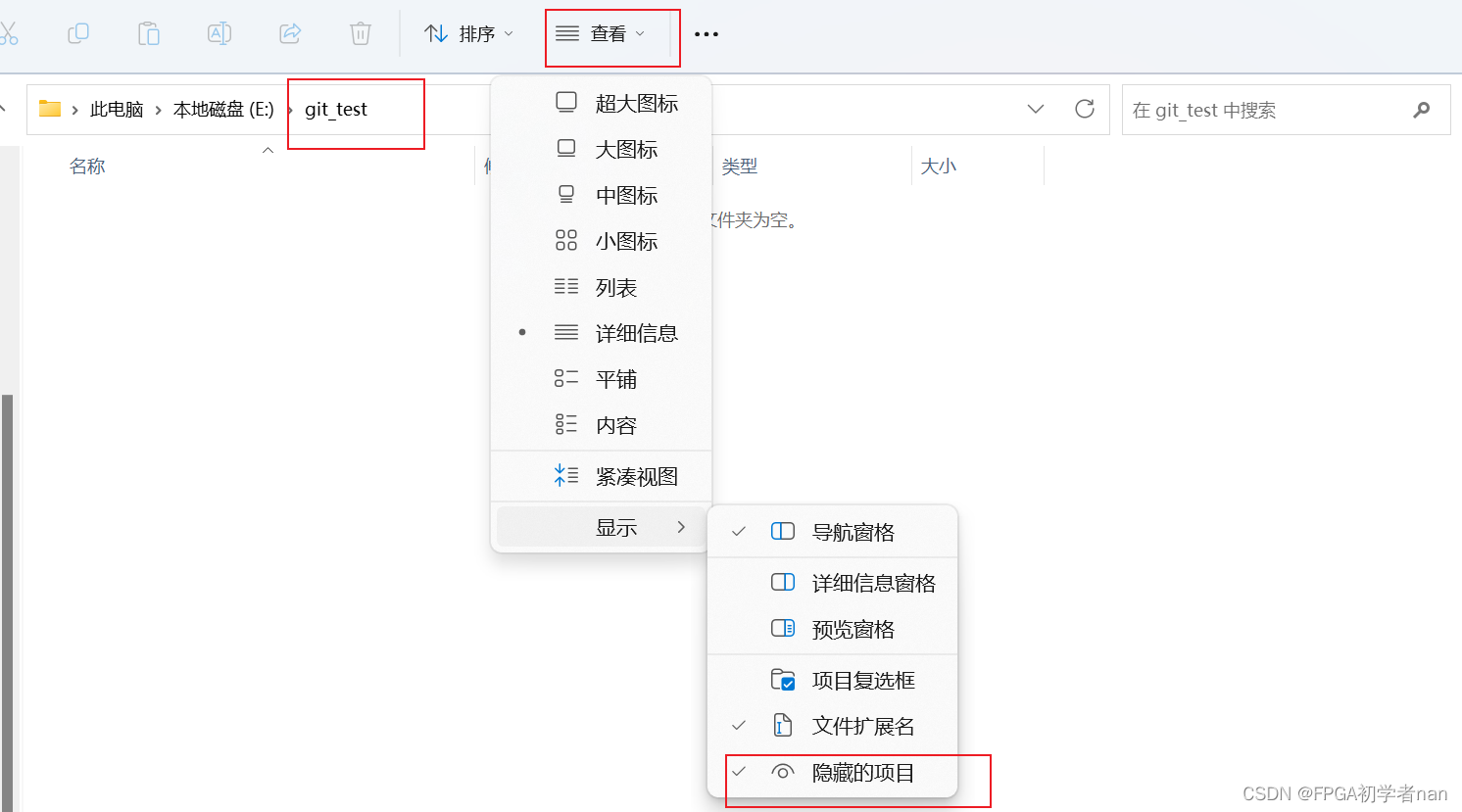This screenshot has height=812, width=1462.
Task: Click the search magnifier icon
Action: click(1422, 110)
